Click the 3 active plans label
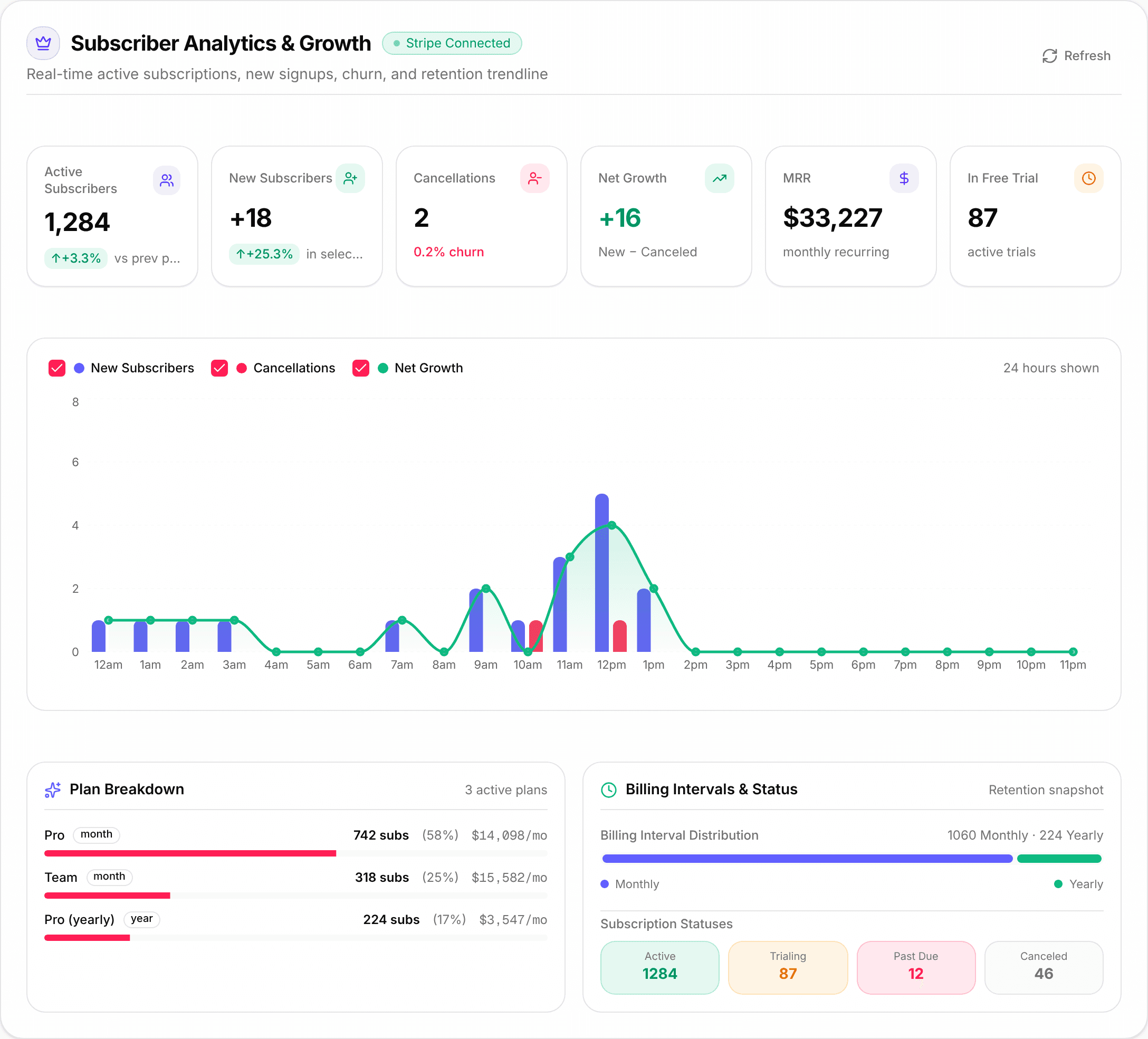1148x1039 pixels. point(505,790)
